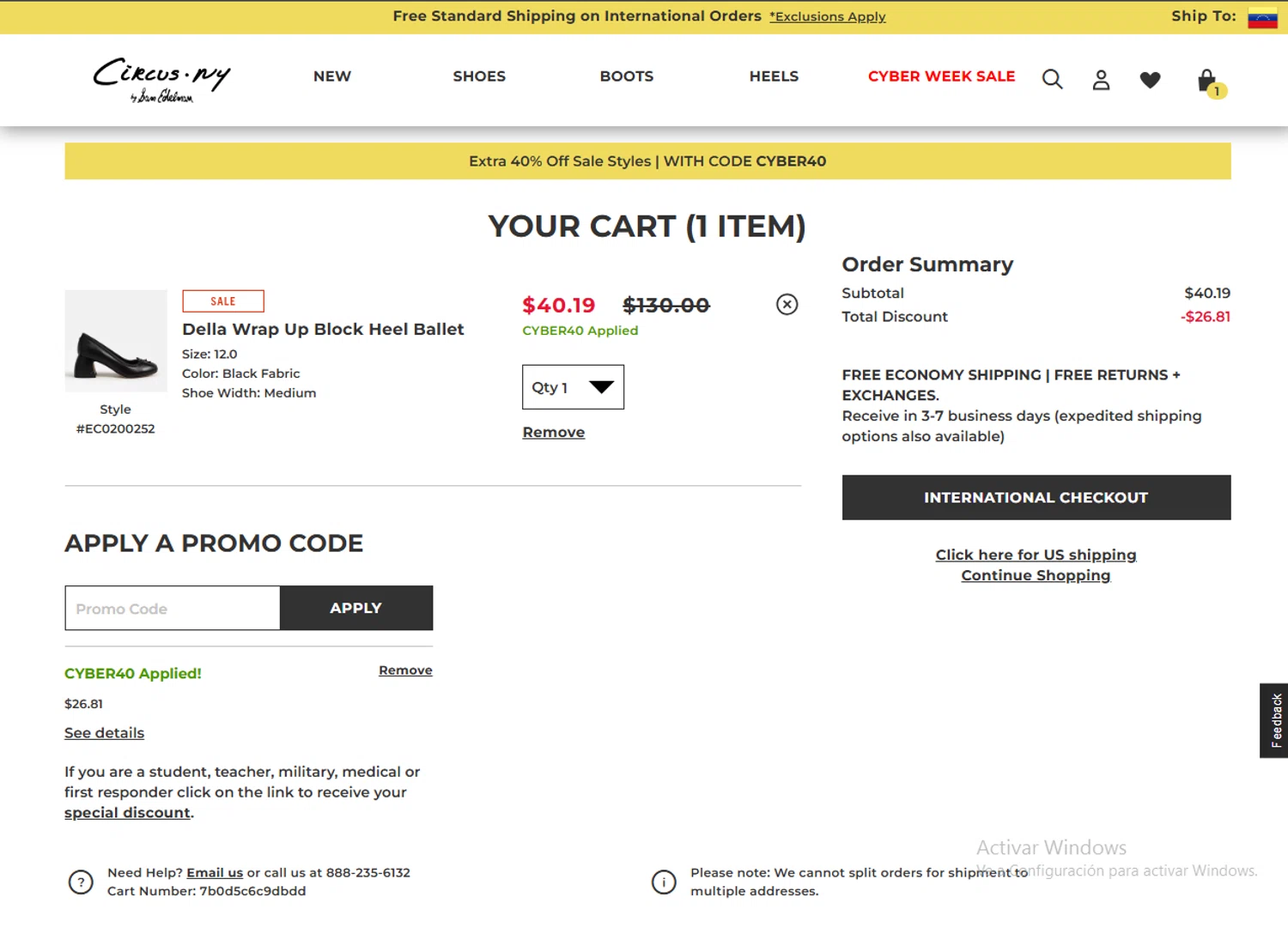This screenshot has height=928, width=1288.
Task: Open the BOOTS menu item
Action: (626, 76)
